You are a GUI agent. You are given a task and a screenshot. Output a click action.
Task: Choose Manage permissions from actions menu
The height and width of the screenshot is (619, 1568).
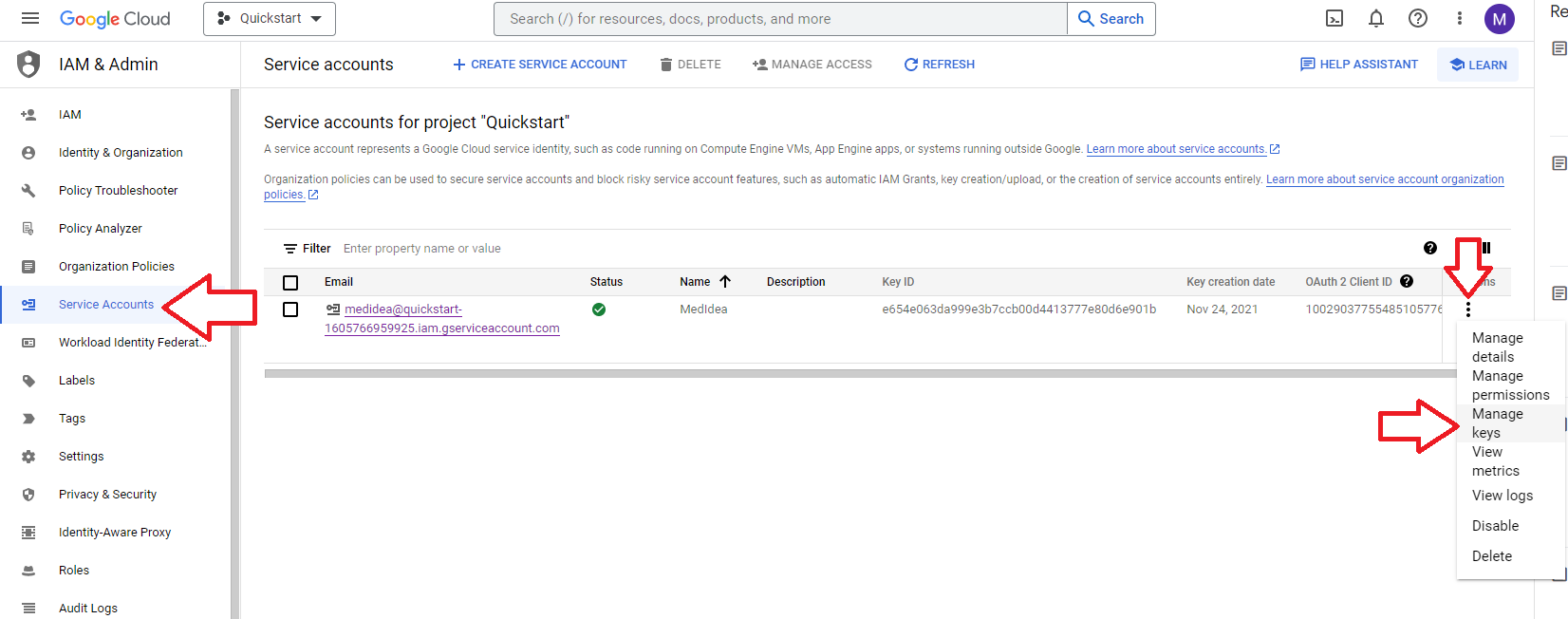click(1511, 385)
